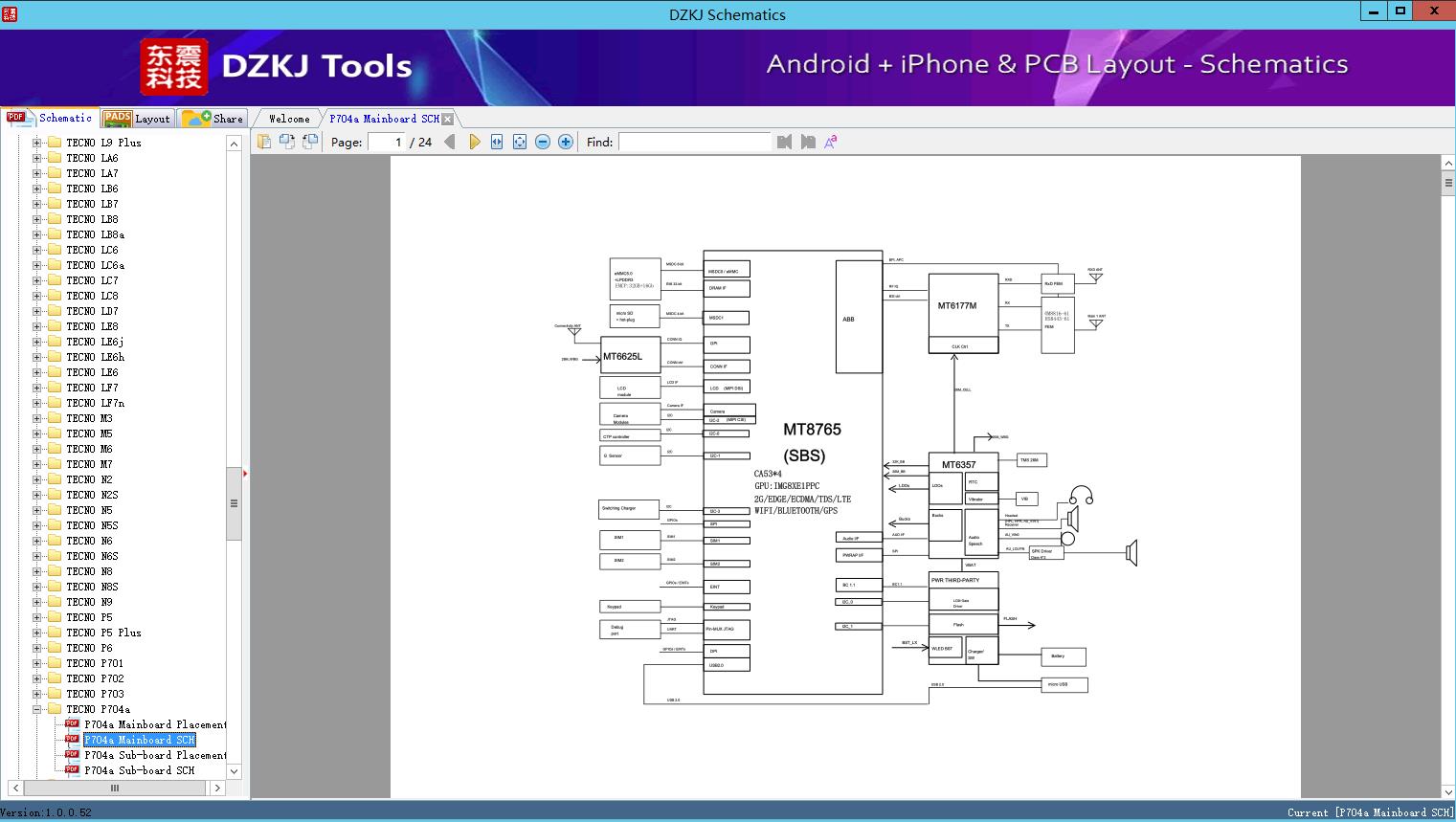
Task: Expand the TECNO P703 folder
Action: [36, 693]
